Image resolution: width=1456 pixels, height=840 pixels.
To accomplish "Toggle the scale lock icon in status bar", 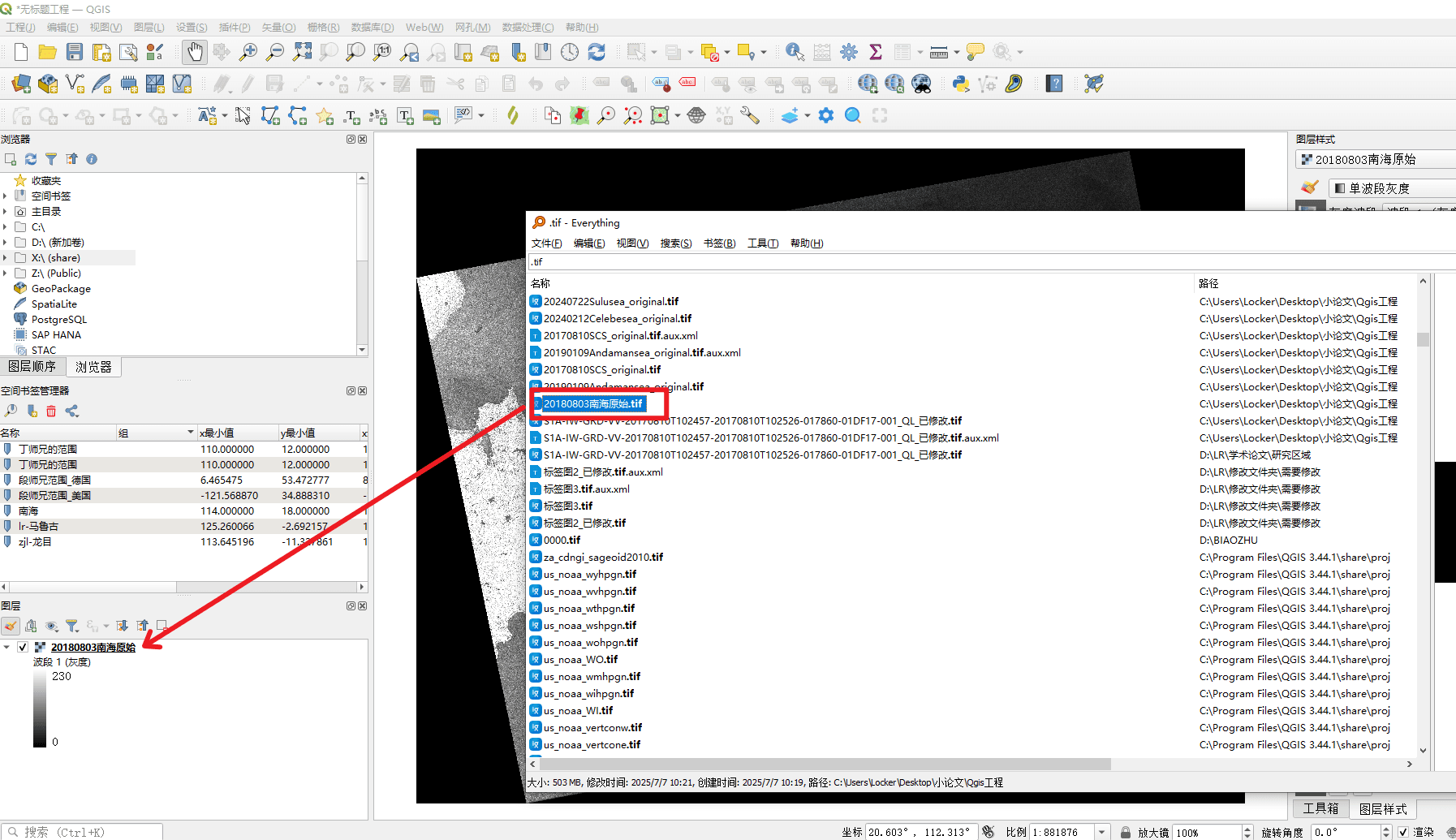I will (x=1126, y=832).
